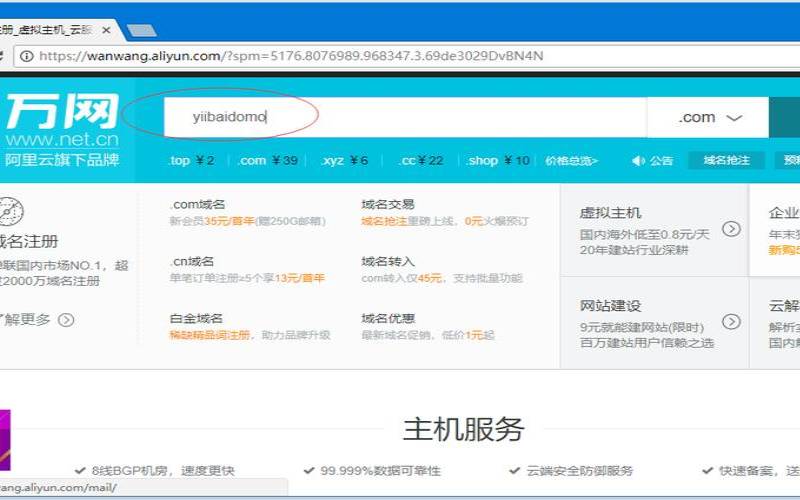Select the .shop ¥10 price link

coord(498,161)
